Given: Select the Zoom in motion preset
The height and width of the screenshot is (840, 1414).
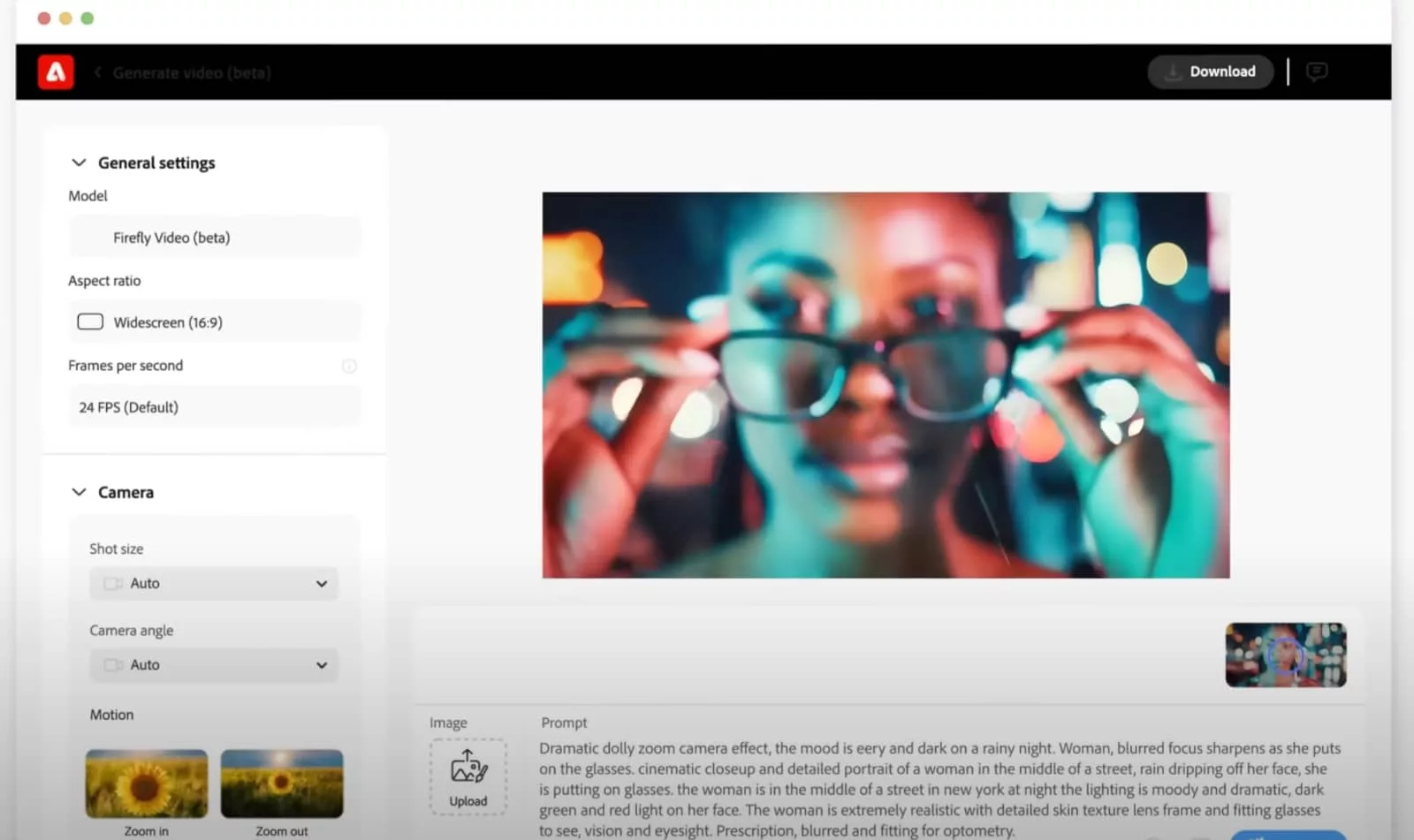Looking at the screenshot, I should pos(147,784).
